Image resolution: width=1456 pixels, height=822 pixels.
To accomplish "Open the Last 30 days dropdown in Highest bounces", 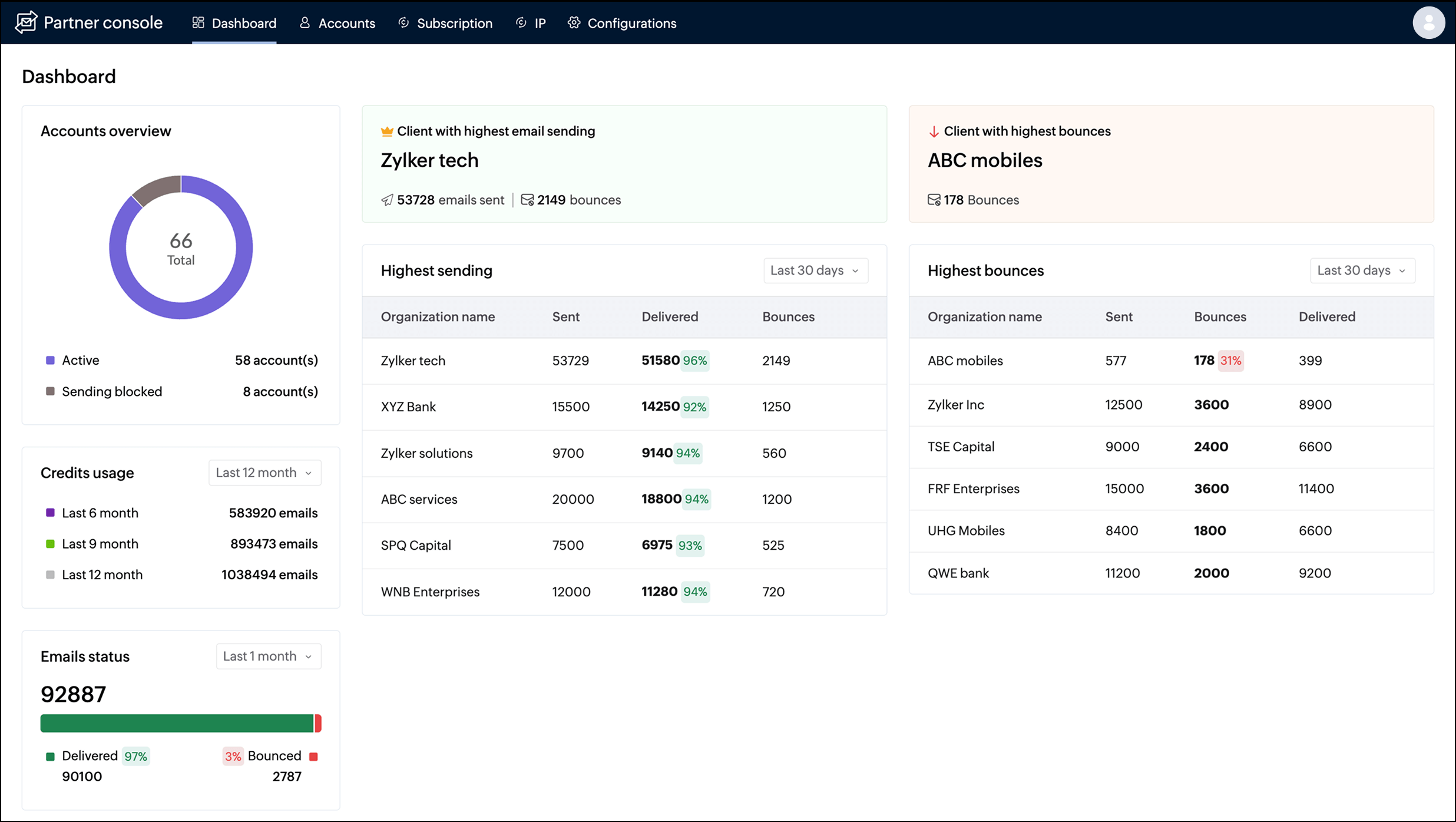I will [1362, 270].
